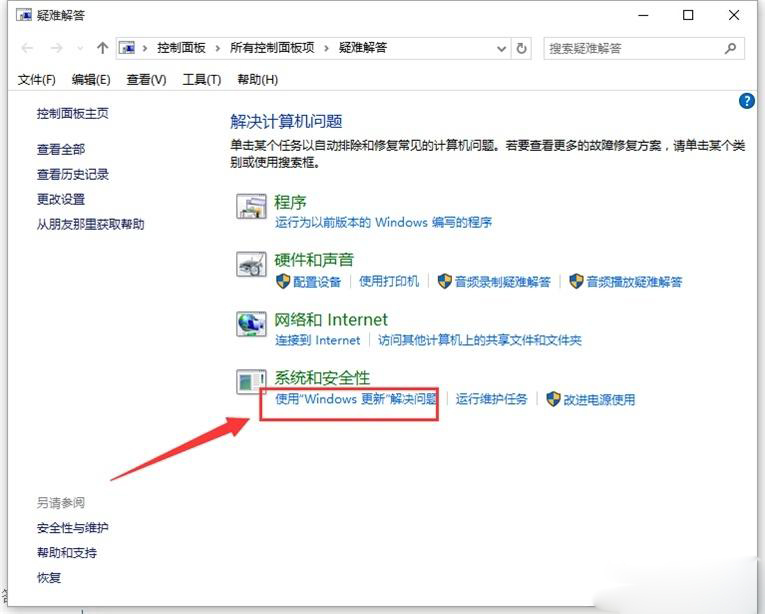Open 使用"Windows 更新"解决问题 link
The width and height of the screenshot is (765, 614).
click(x=355, y=399)
